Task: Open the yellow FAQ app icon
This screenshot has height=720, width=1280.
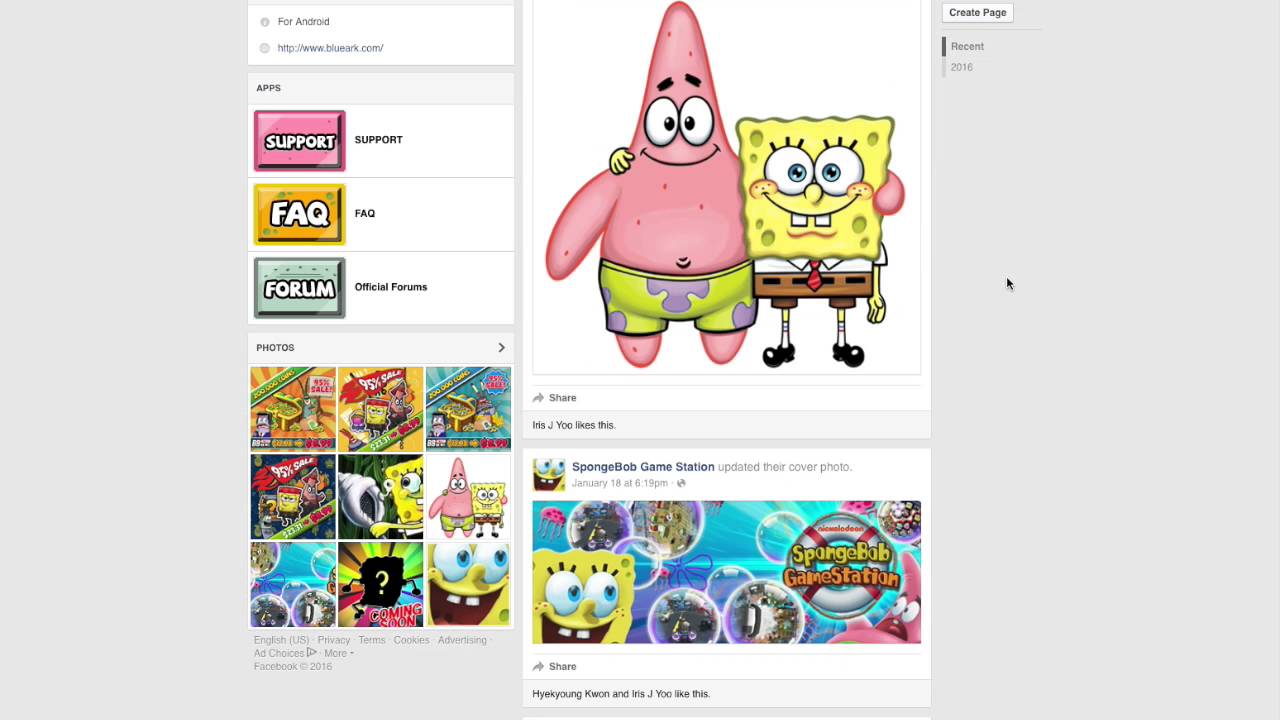Action: (300, 214)
